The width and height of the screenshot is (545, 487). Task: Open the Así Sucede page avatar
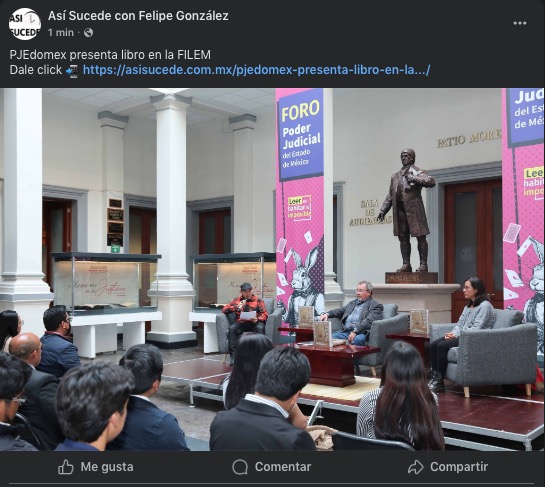[x=25, y=24]
